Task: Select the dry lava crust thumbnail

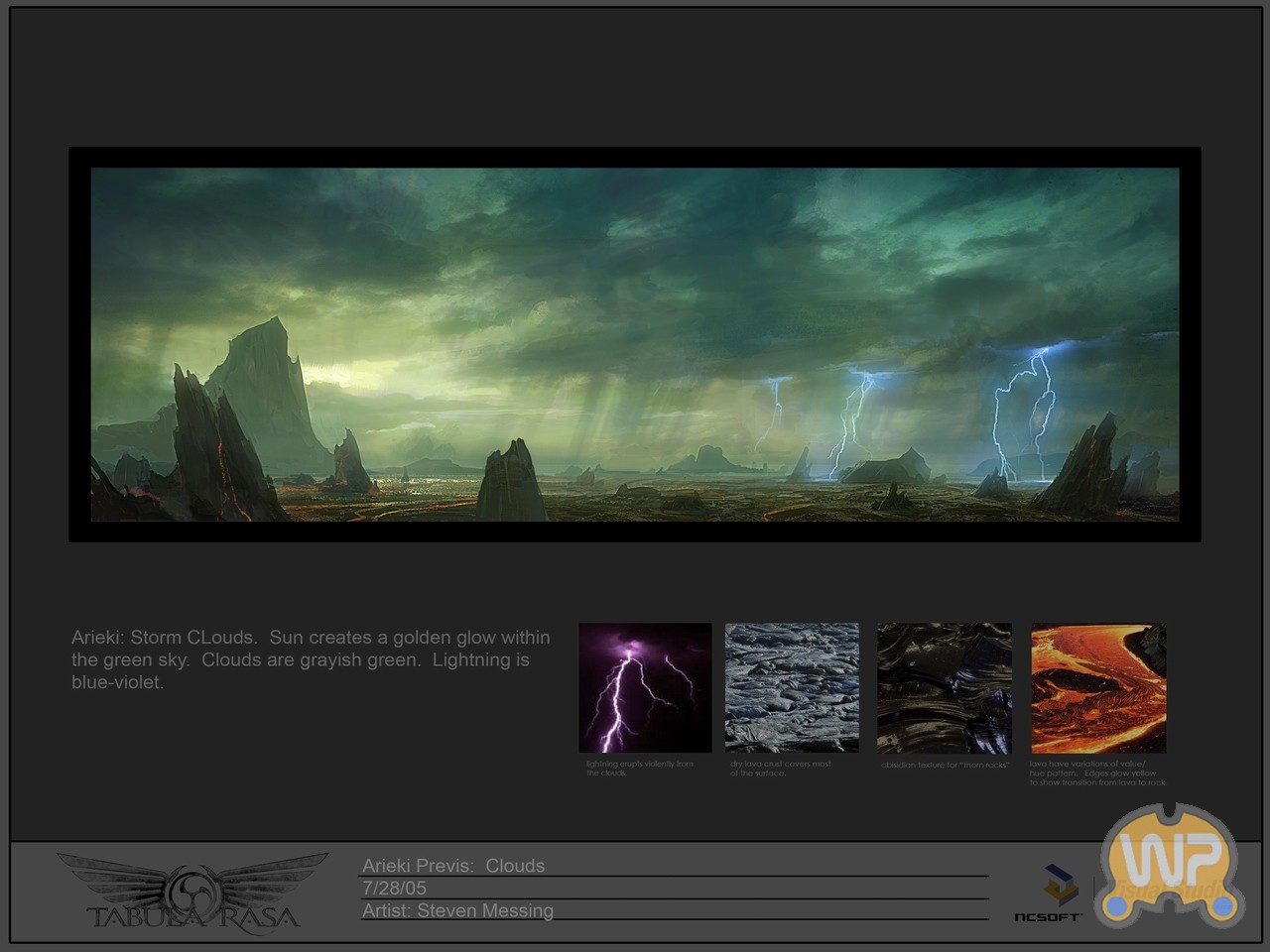Action: [792, 687]
